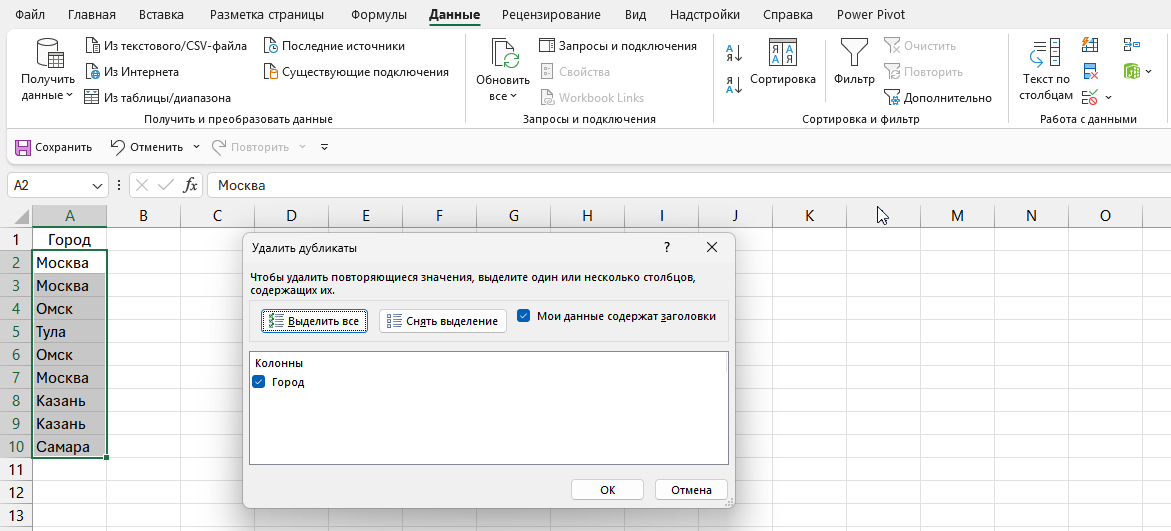Uncheck 'Мои данные содержат заголовки' checkbox
This screenshot has width=1171, height=531.
tap(524, 316)
